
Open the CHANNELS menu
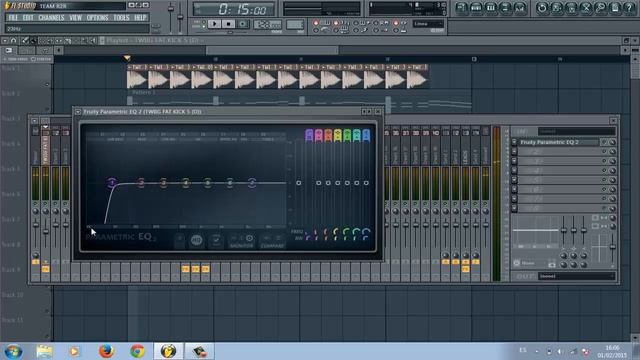[x=51, y=18]
